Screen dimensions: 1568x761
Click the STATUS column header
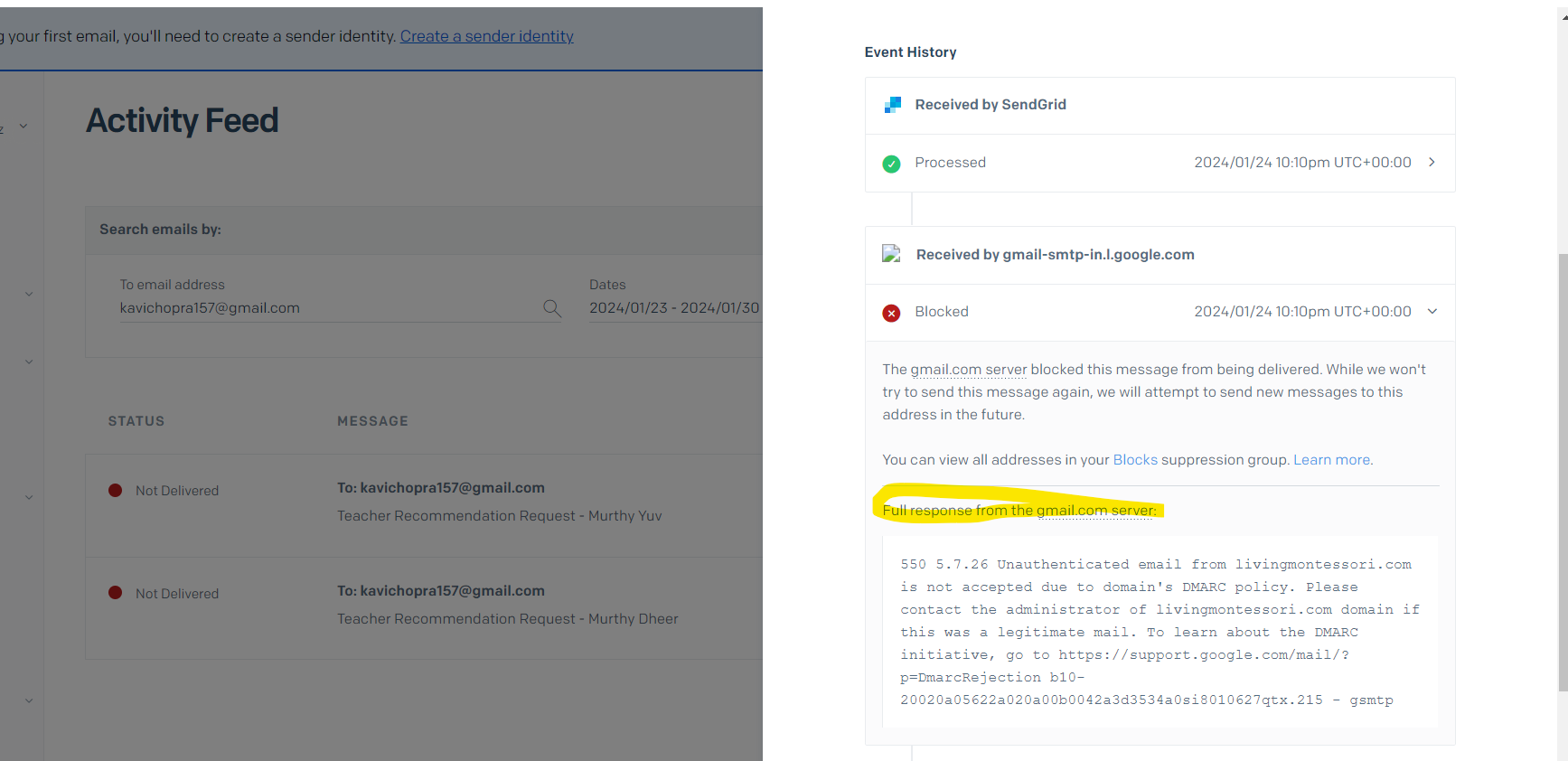(x=136, y=421)
